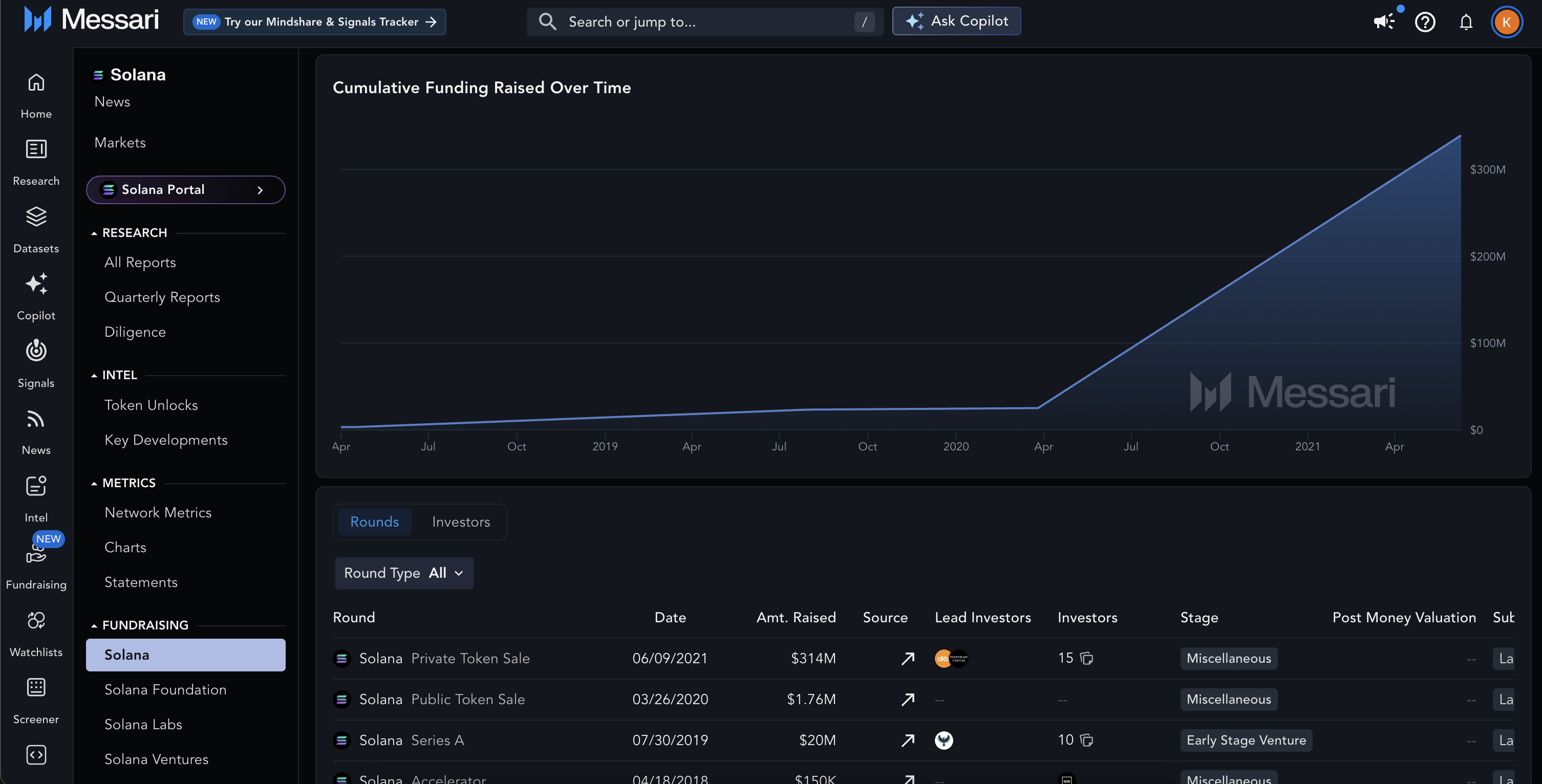1542x784 pixels.
Task: Collapse the INTEL section
Action: 93,375
